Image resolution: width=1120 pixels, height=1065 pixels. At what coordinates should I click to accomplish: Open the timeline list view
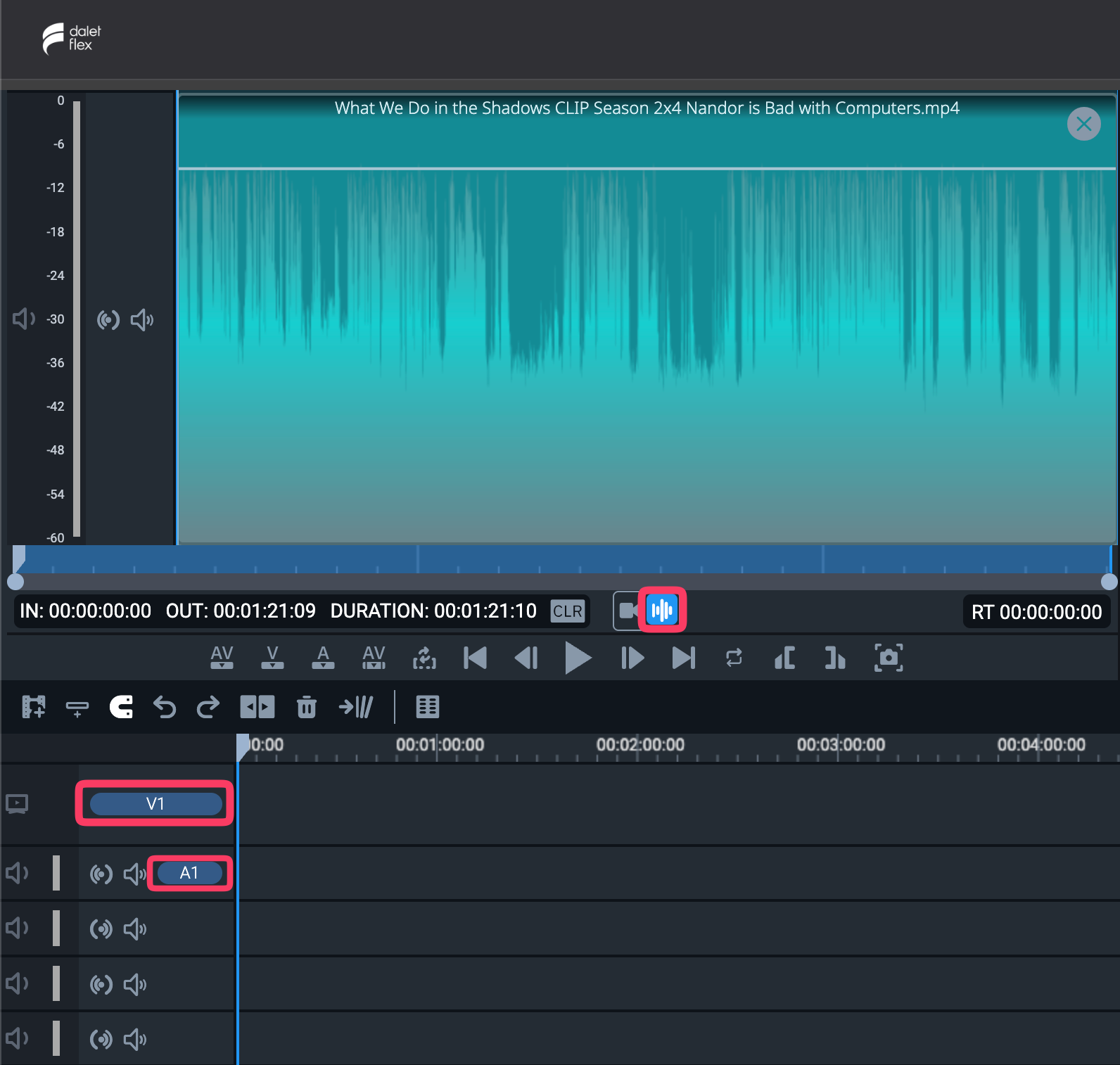point(428,707)
